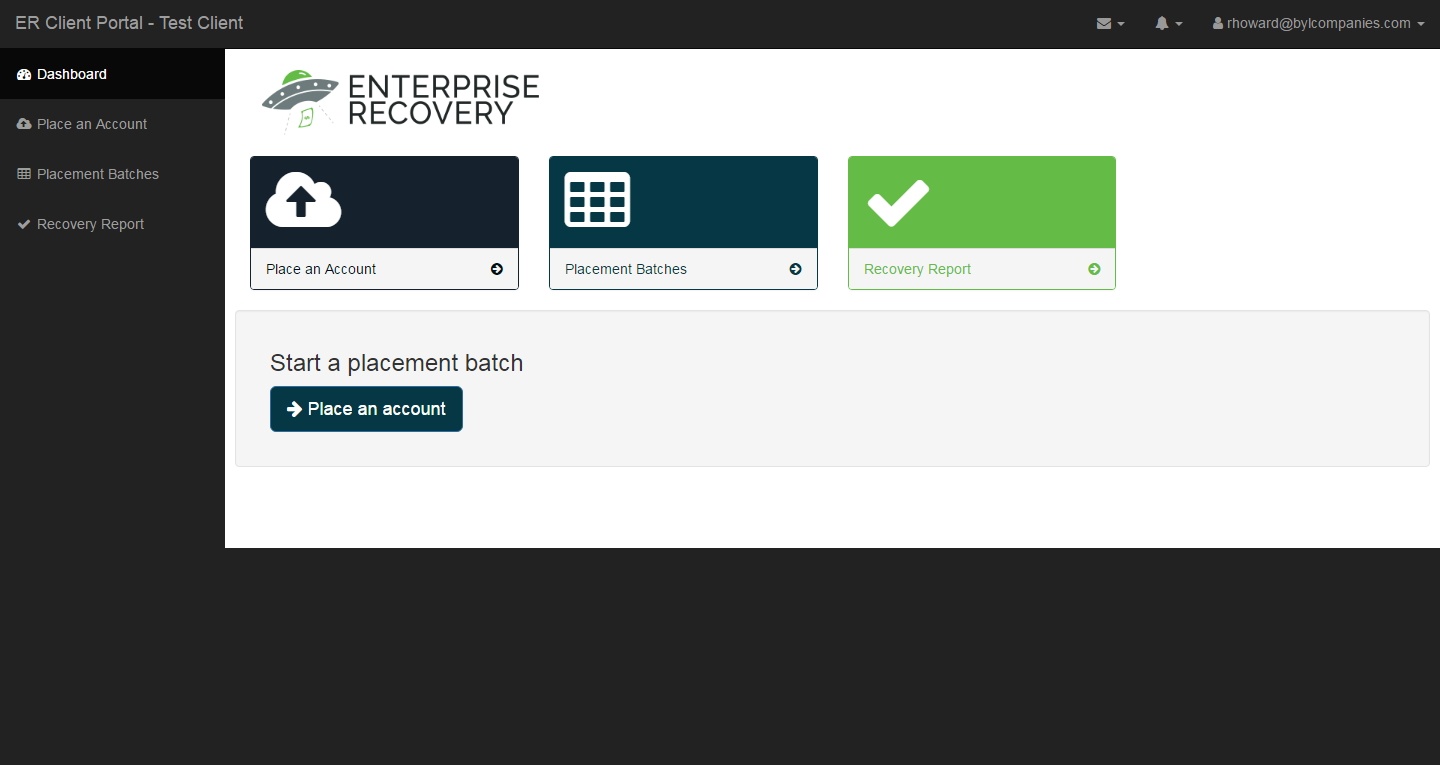
Task: Click the green checkmark icon tile
Action: click(x=898, y=202)
